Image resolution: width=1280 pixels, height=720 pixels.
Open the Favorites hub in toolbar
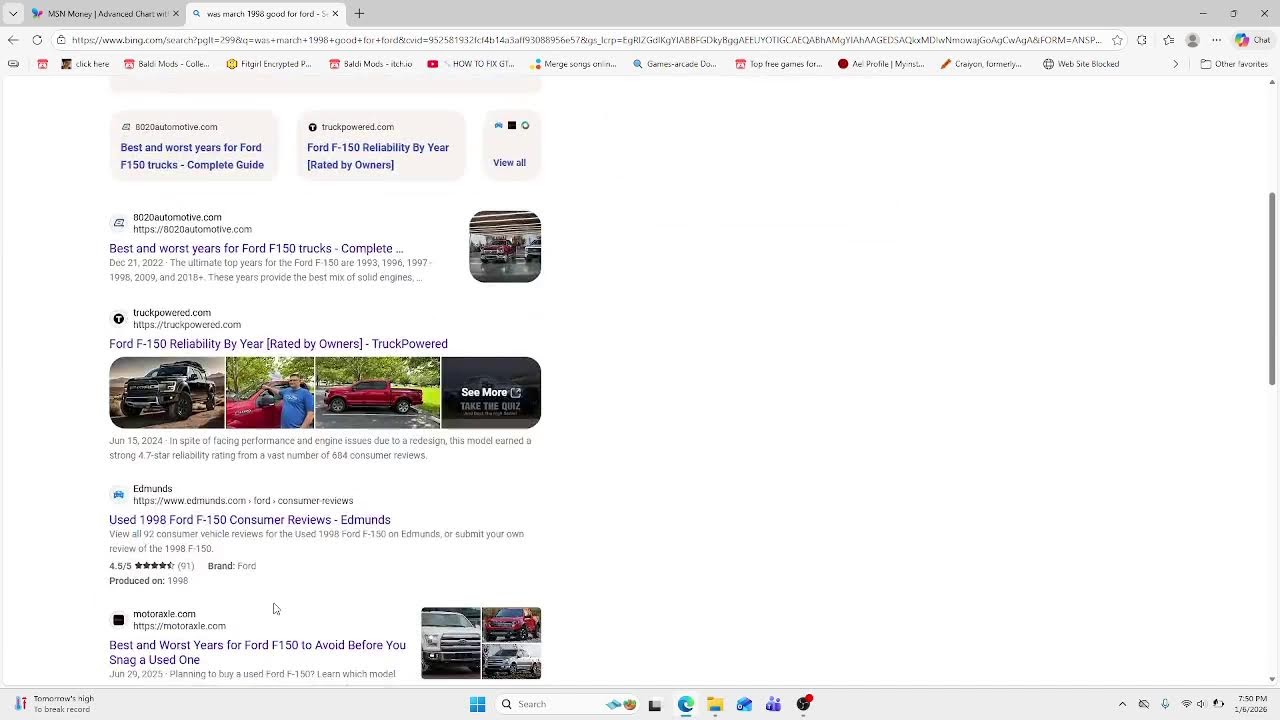[x=1168, y=40]
